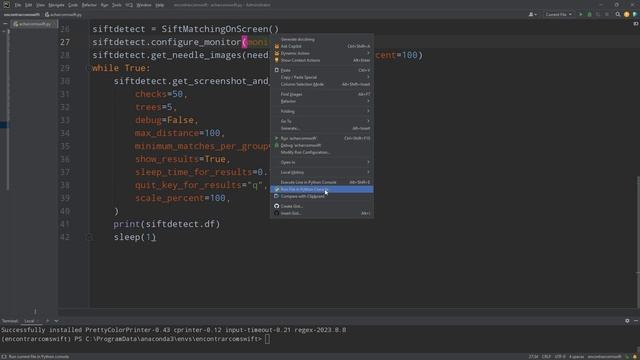Screen dimensions: 640x360
Task: Select the open editor file tab
Action: click(x=34, y=24)
